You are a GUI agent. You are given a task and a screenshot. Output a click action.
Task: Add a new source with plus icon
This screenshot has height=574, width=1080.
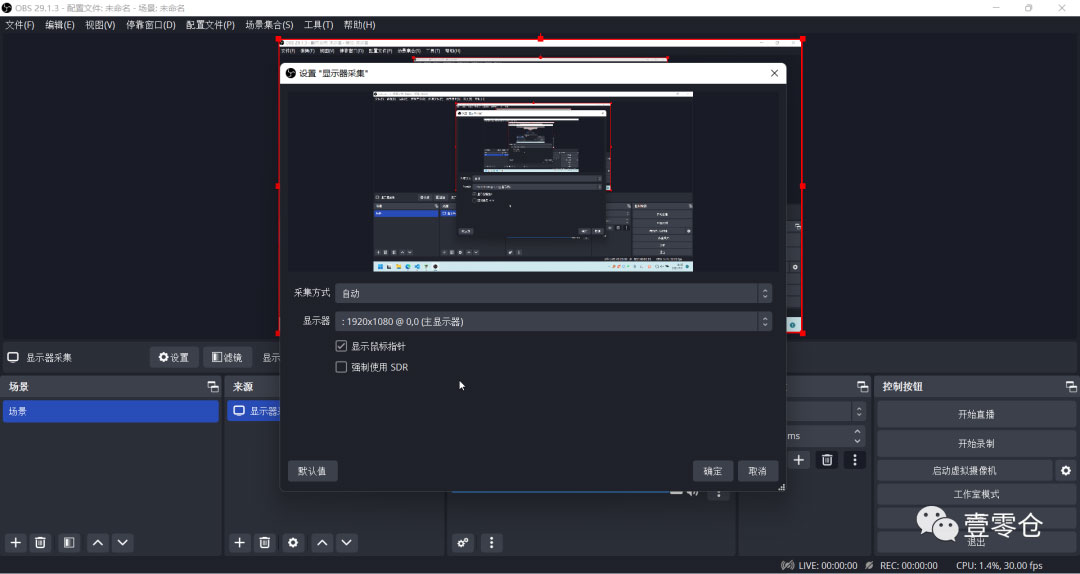click(x=239, y=542)
